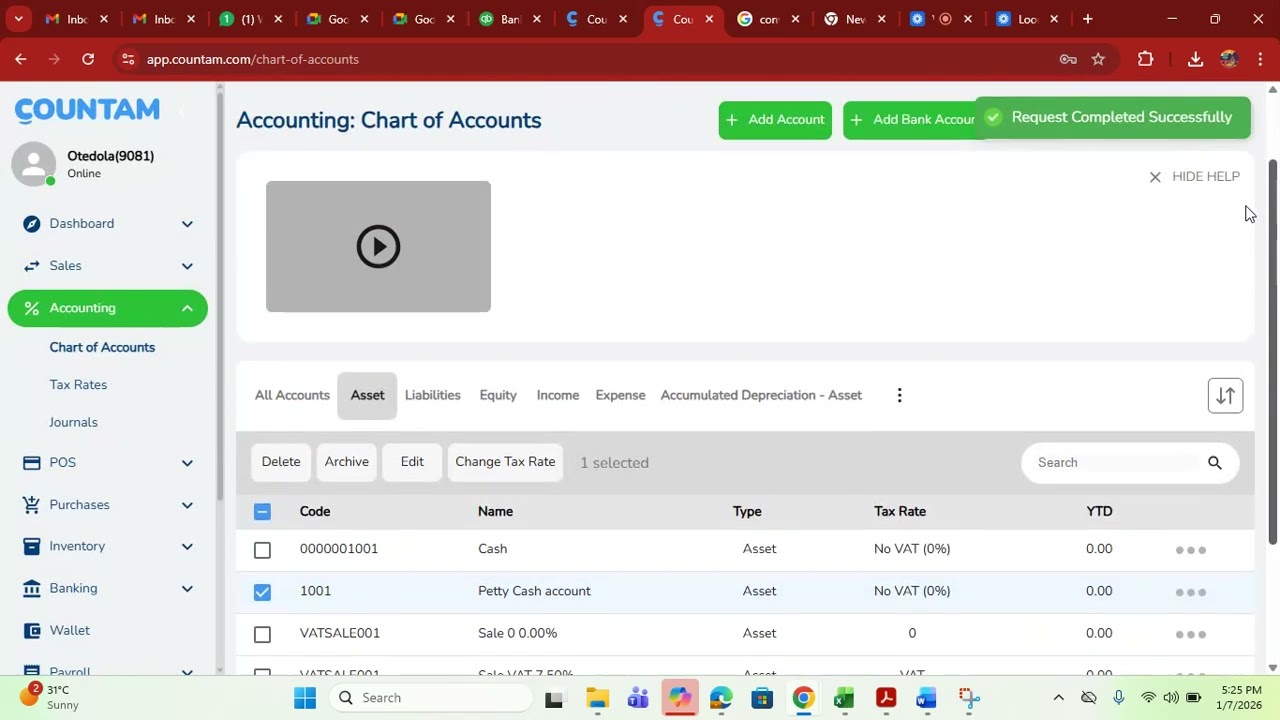
Task: Expand the Purchases menu chevron
Action: pyautogui.click(x=187, y=505)
